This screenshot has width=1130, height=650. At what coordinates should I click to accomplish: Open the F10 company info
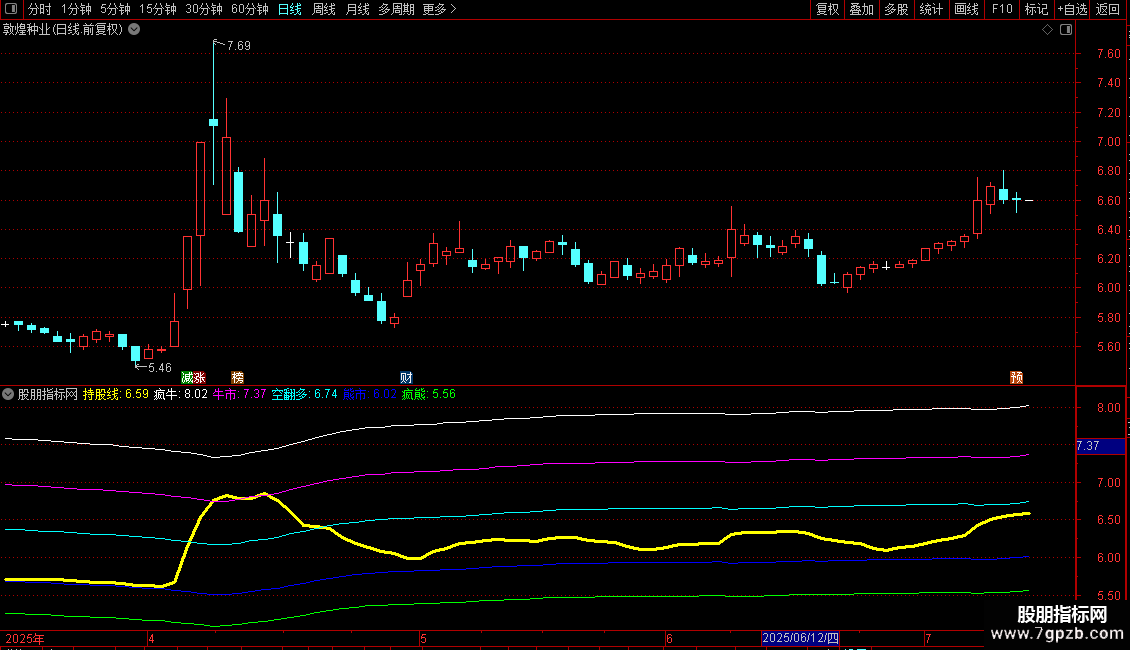(x=1002, y=9)
